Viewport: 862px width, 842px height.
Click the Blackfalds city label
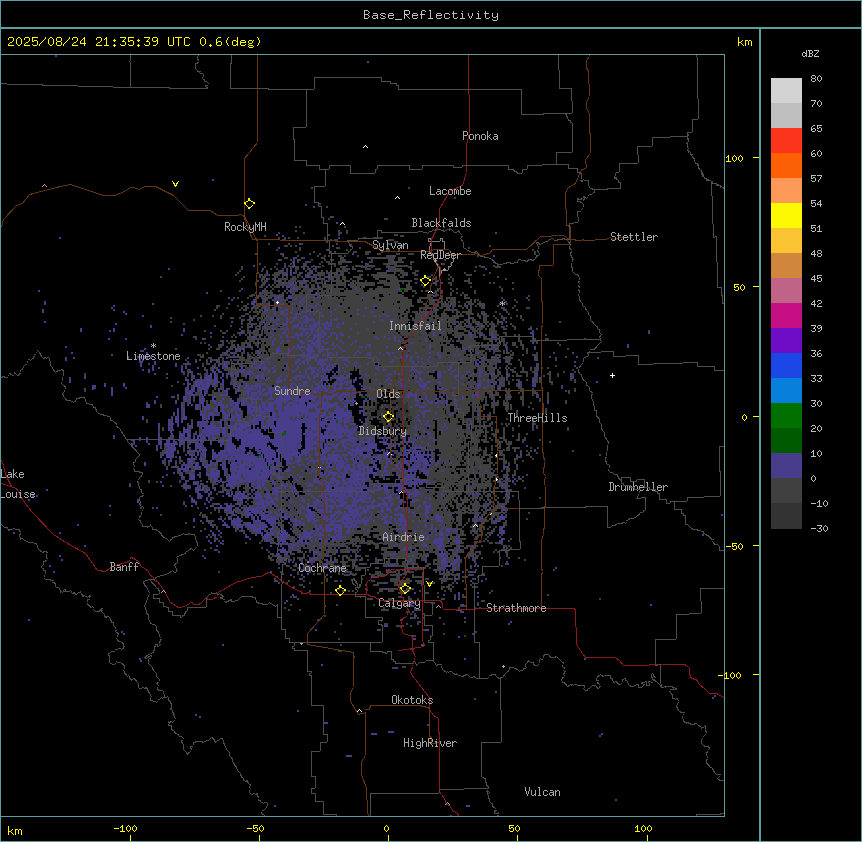[x=441, y=223]
